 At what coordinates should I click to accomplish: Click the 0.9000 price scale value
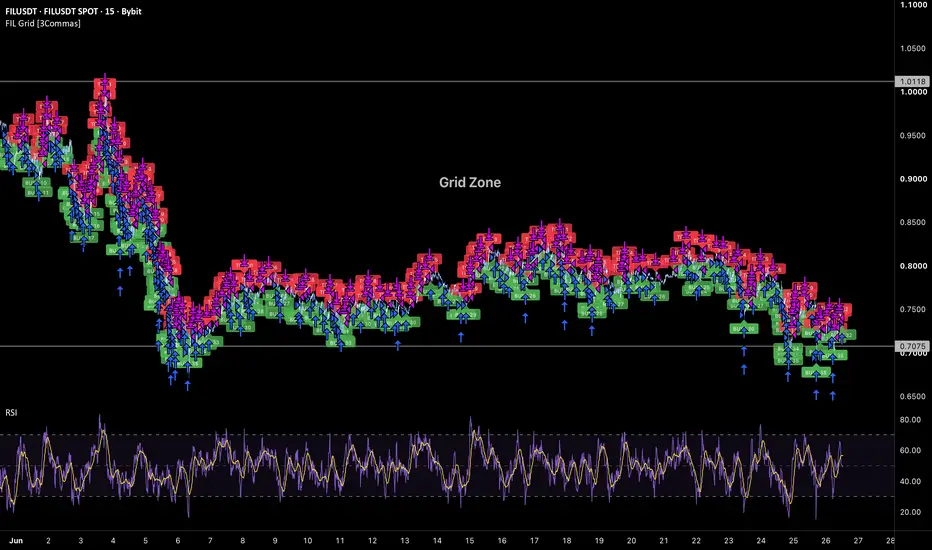(x=913, y=179)
